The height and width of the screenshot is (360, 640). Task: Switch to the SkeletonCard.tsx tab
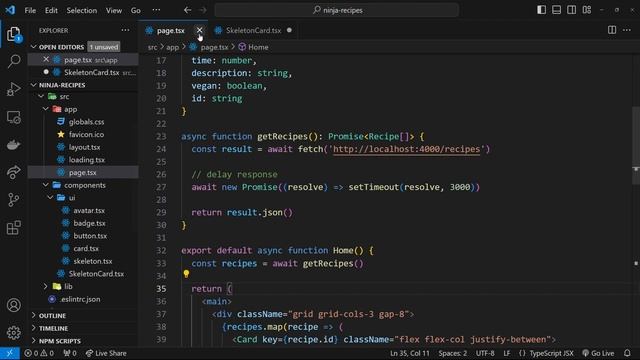coord(253,30)
